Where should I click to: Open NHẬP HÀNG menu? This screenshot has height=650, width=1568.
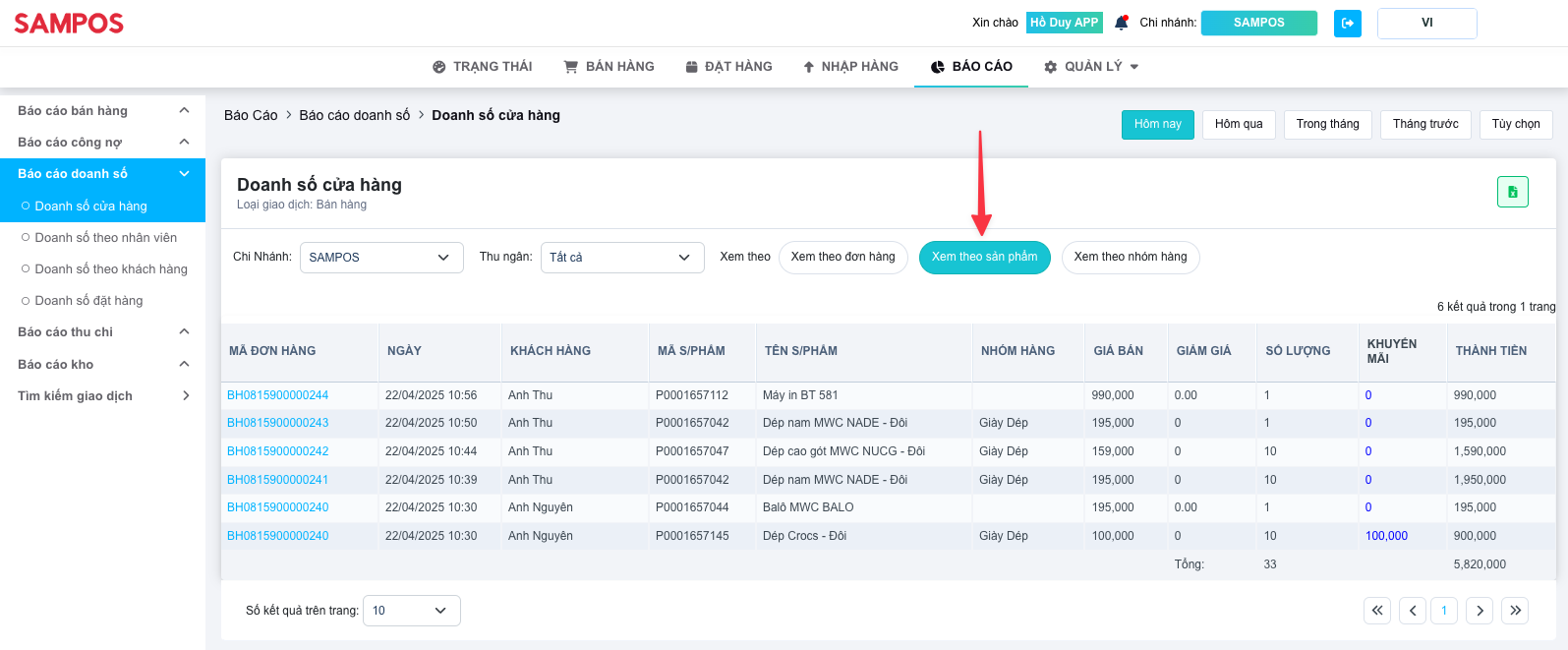(x=850, y=67)
